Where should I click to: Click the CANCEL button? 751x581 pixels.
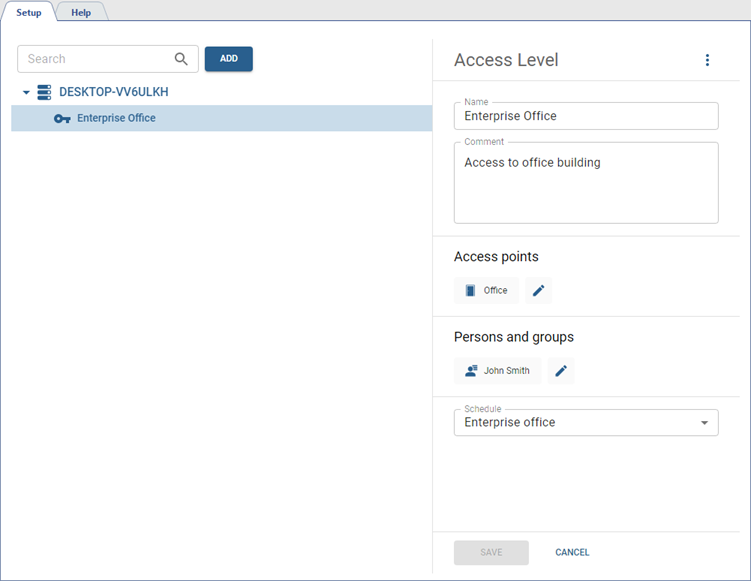pyautogui.click(x=572, y=552)
